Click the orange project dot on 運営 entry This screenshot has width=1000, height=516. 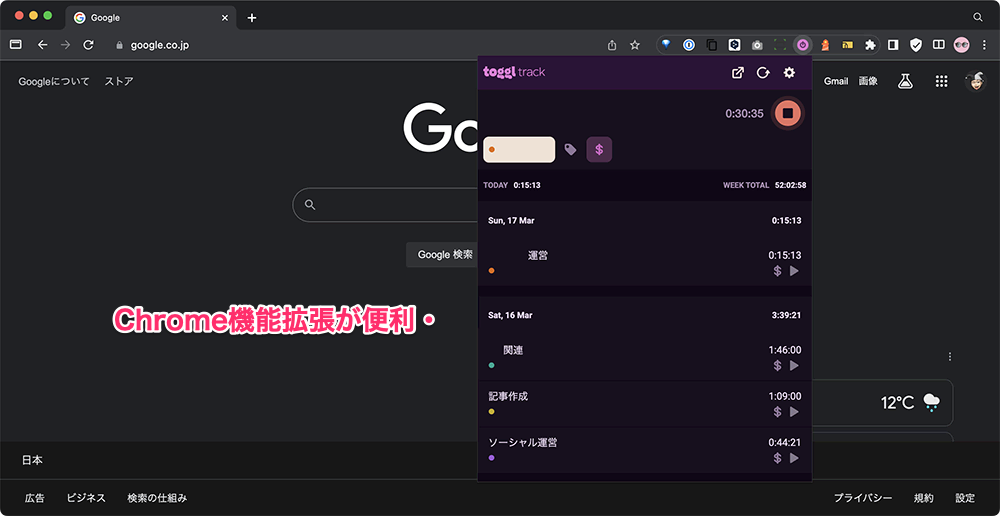[x=491, y=271]
